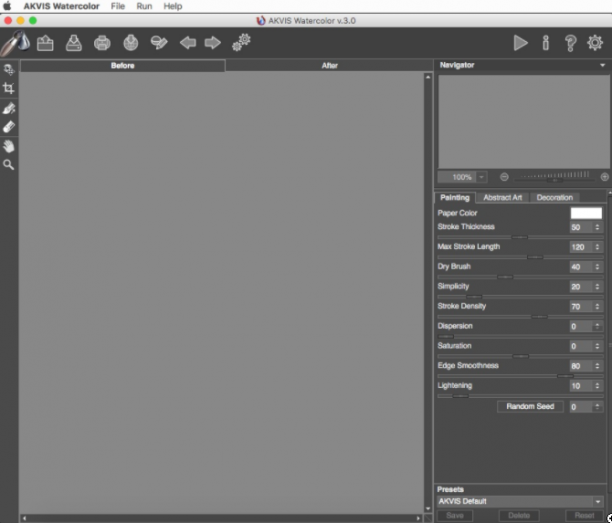
Task: Open an image file using the toolbar
Action: (45, 43)
